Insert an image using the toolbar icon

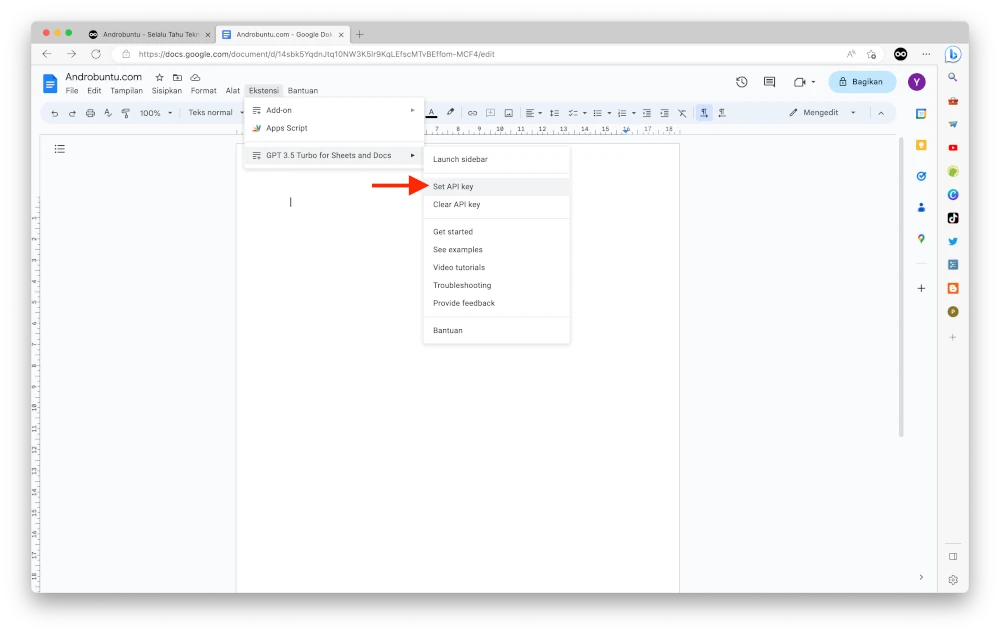[508, 112]
